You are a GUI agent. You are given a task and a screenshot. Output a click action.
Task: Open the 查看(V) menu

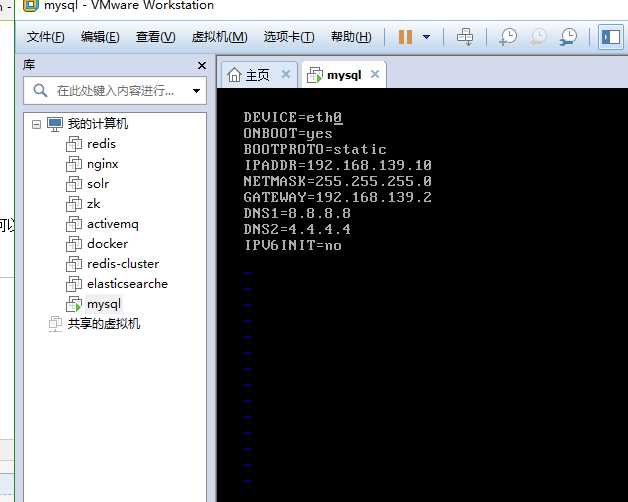pyautogui.click(x=155, y=37)
